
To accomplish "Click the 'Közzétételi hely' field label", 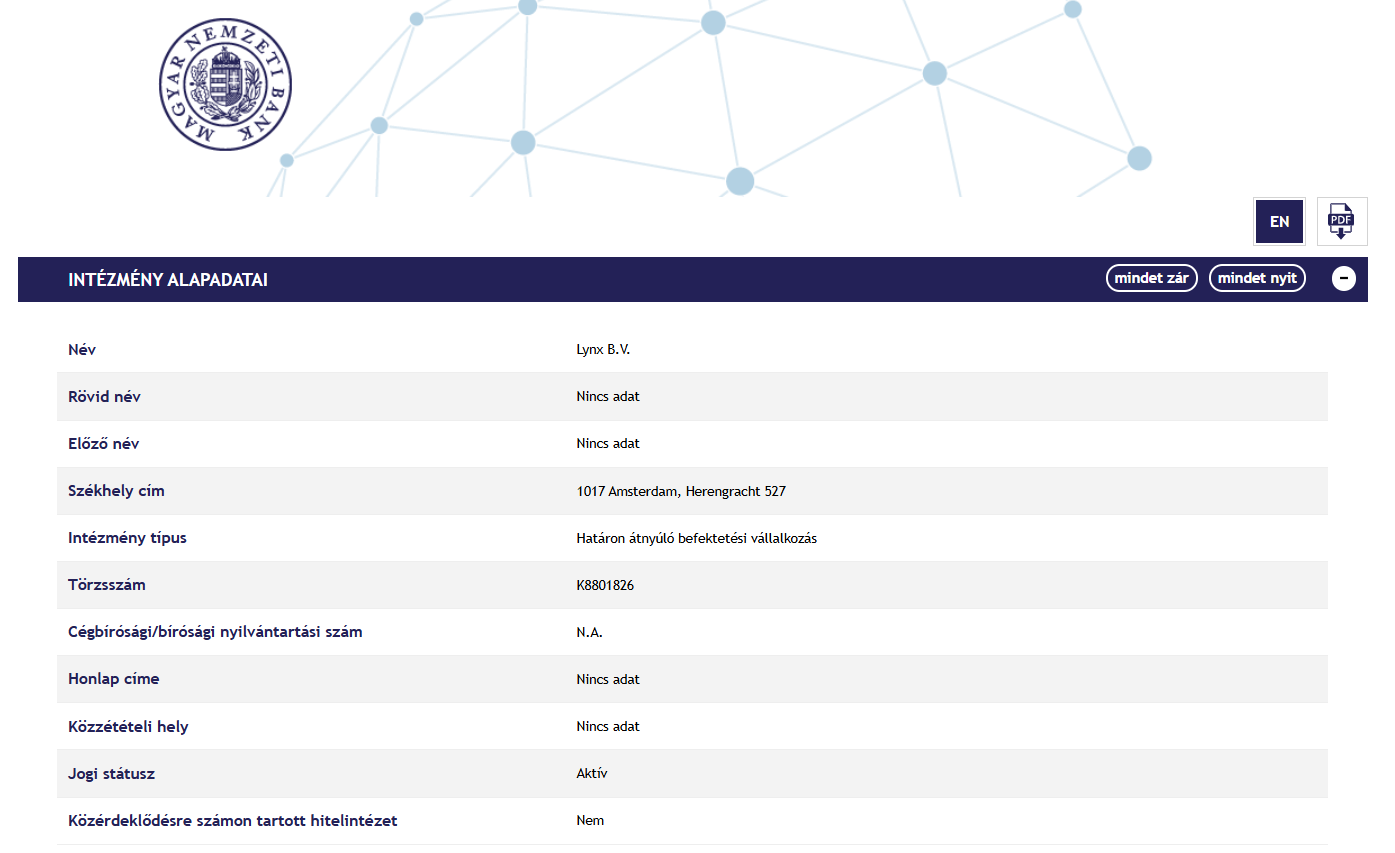I will pos(128,726).
